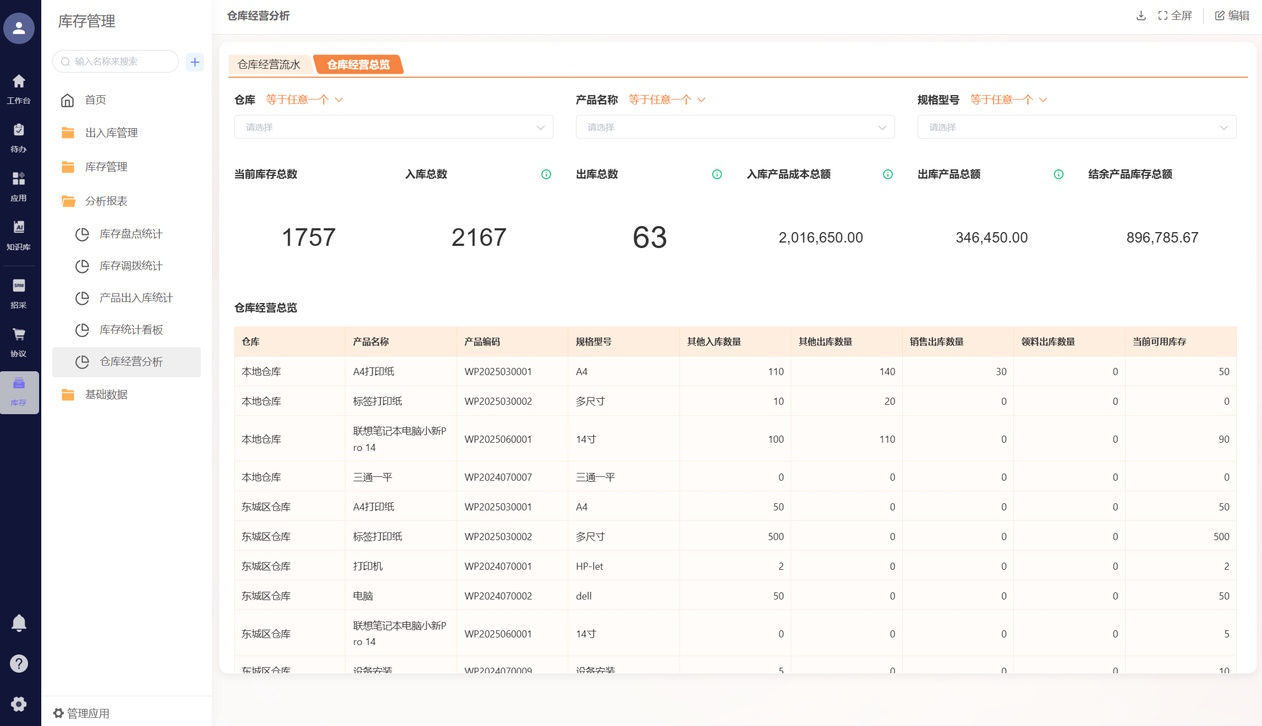Click the info icon next to 入库总数
The image size is (1262, 726).
click(x=546, y=175)
